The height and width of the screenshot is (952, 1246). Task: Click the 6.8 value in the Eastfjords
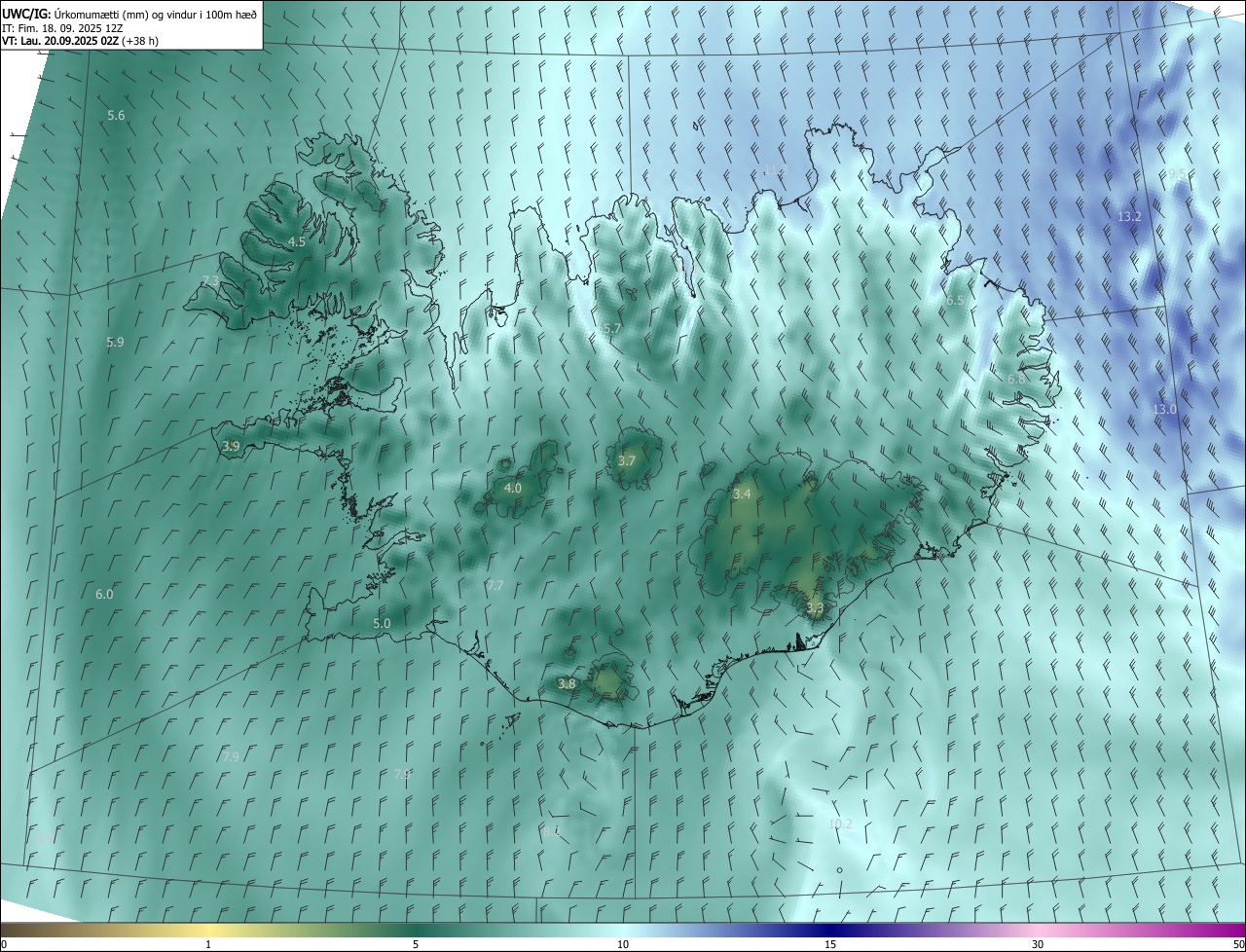pyautogui.click(x=1016, y=379)
